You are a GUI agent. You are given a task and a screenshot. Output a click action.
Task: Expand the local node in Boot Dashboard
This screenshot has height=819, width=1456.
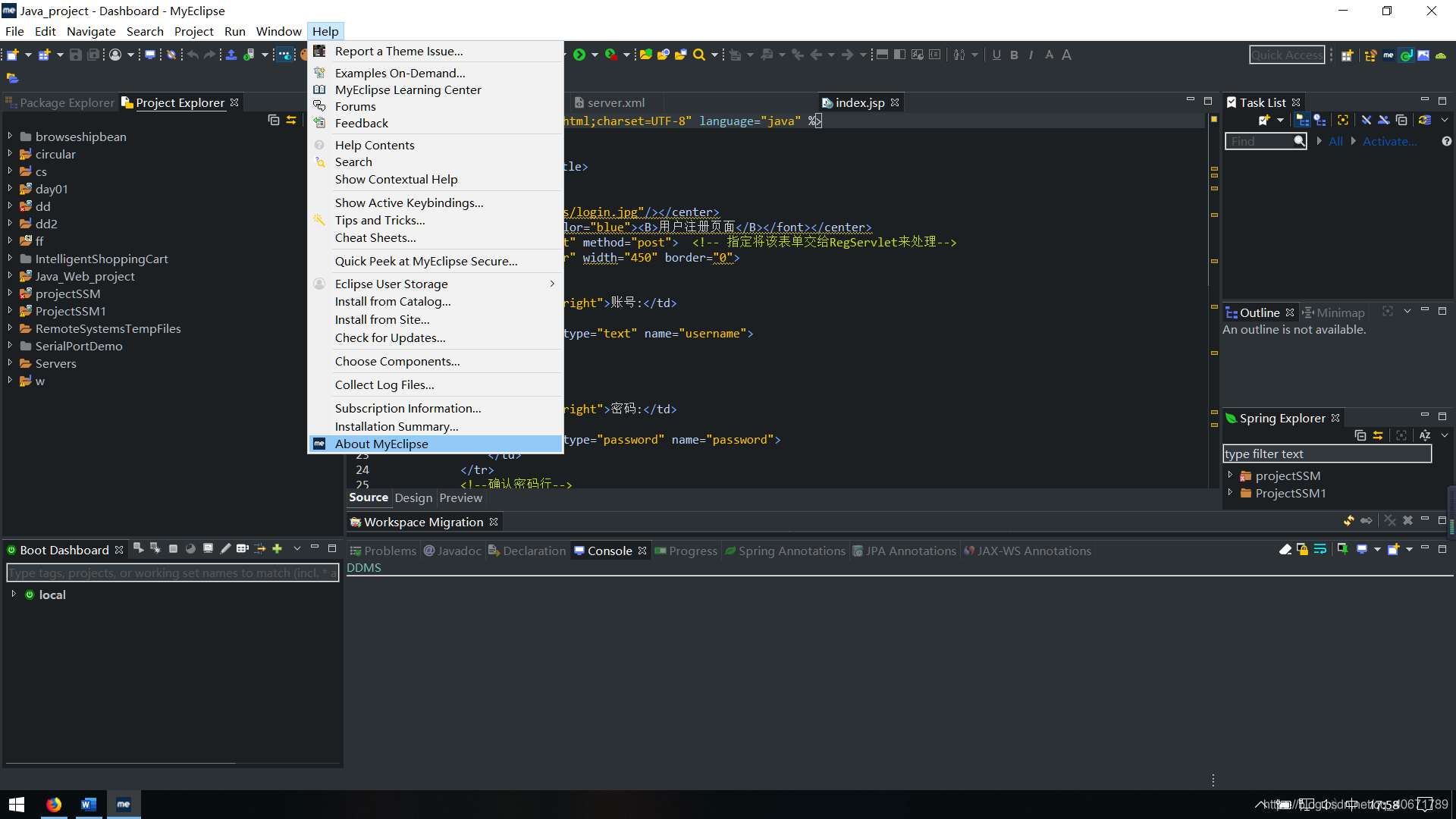(x=14, y=595)
